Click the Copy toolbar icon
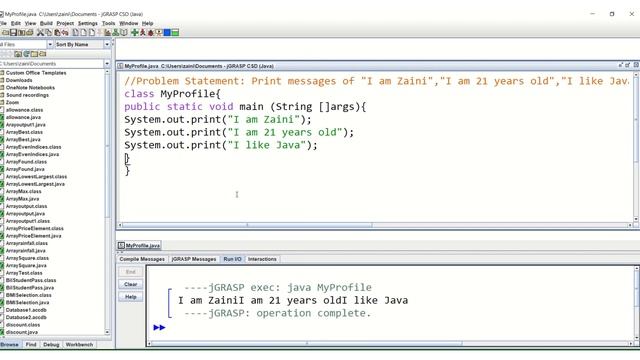Screen dimensions: 640x360 (x=49, y=33)
